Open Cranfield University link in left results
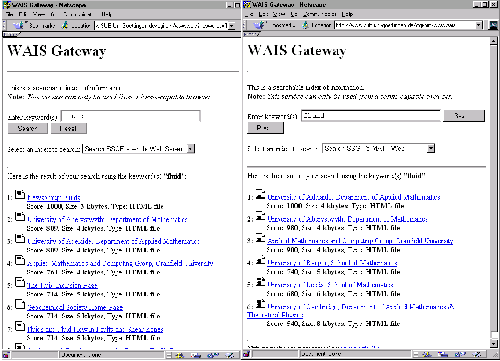The width and height of the screenshot is (500, 361). click(120, 263)
